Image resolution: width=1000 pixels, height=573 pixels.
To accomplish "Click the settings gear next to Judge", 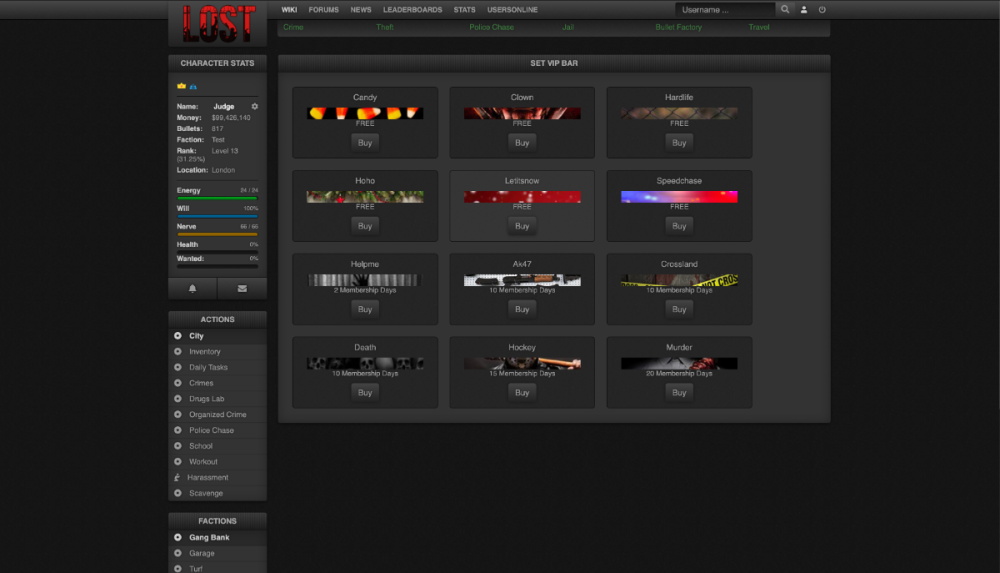I will [255, 106].
